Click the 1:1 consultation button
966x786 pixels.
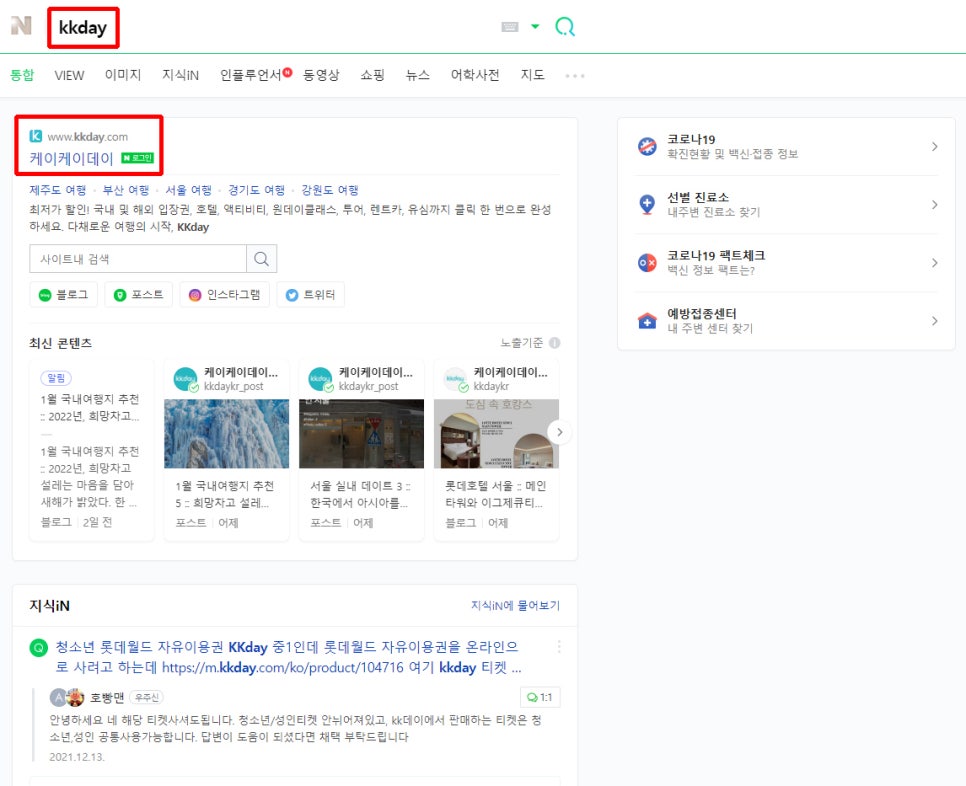[540, 697]
